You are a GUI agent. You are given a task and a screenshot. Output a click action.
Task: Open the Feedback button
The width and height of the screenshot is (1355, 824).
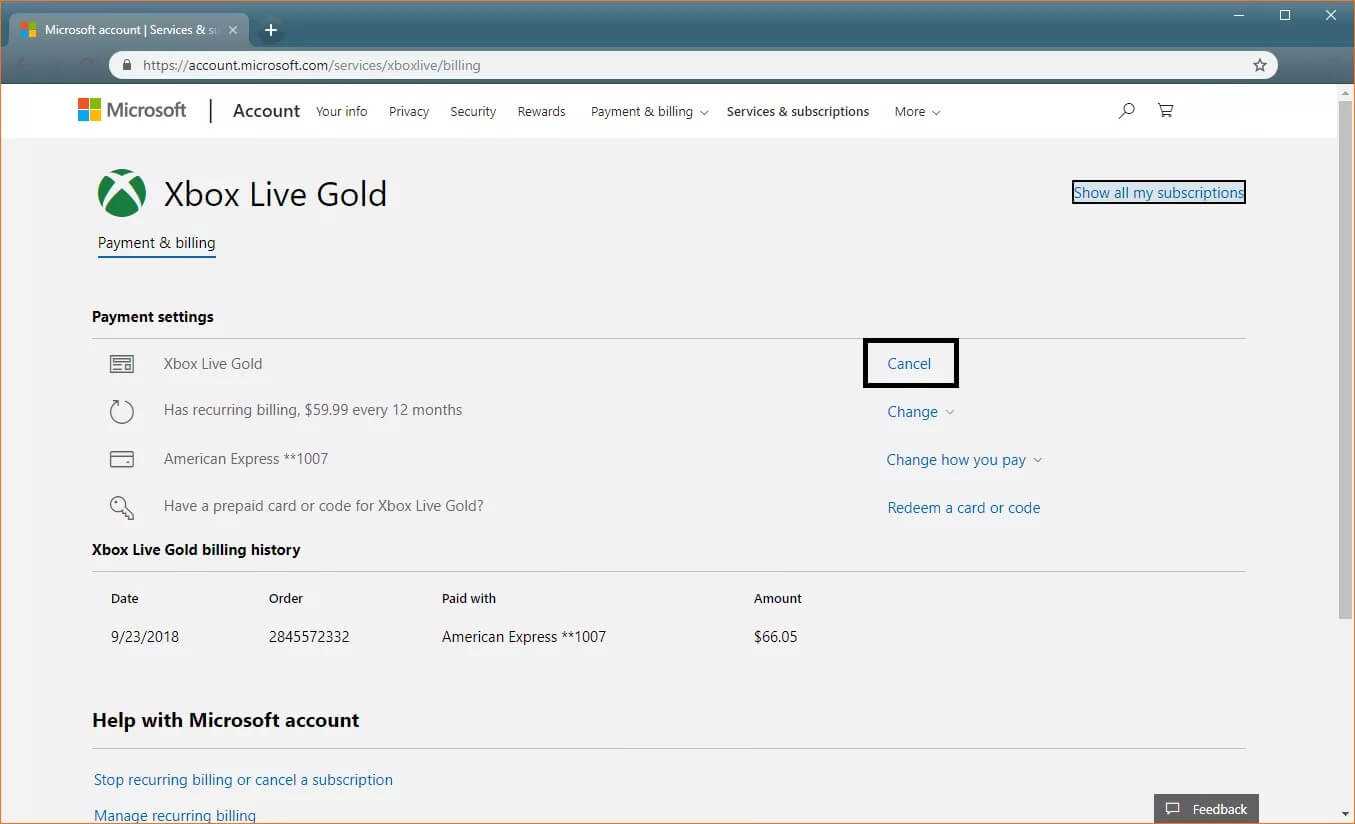pyautogui.click(x=1206, y=809)
